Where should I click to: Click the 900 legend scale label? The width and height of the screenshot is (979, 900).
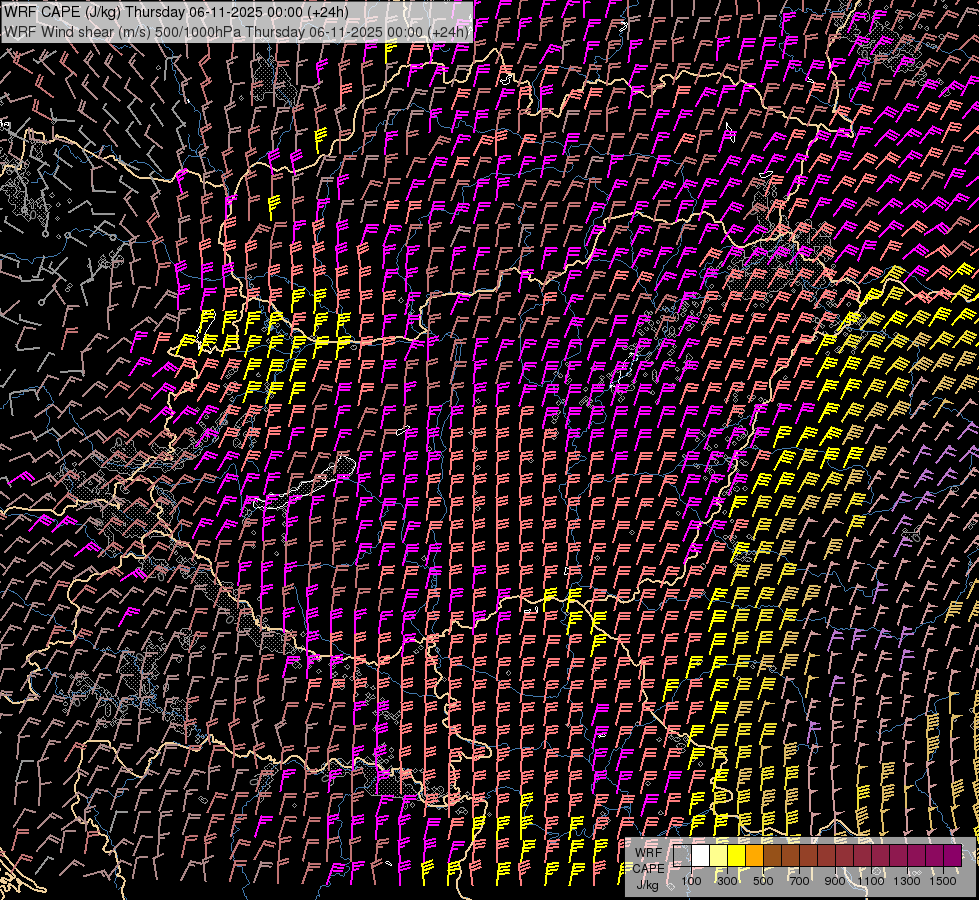[x=835, y=881]
